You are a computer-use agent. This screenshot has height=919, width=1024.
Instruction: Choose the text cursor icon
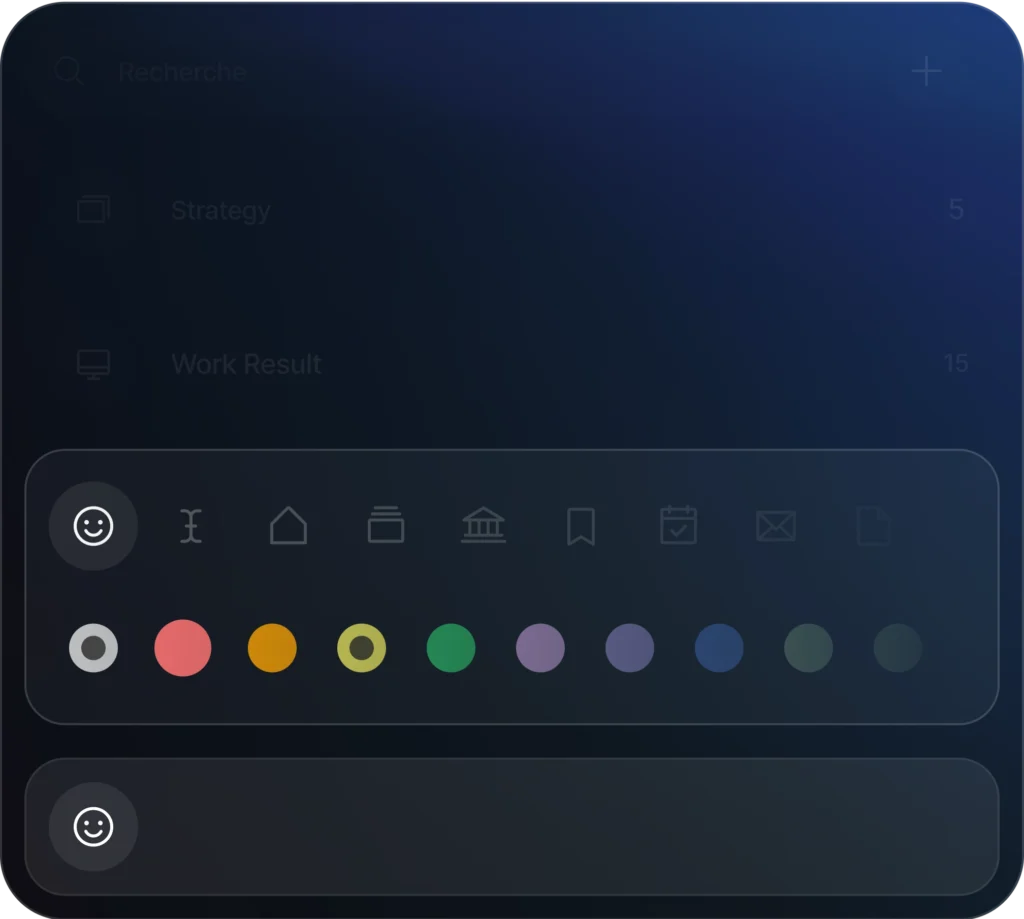[191, 526]
